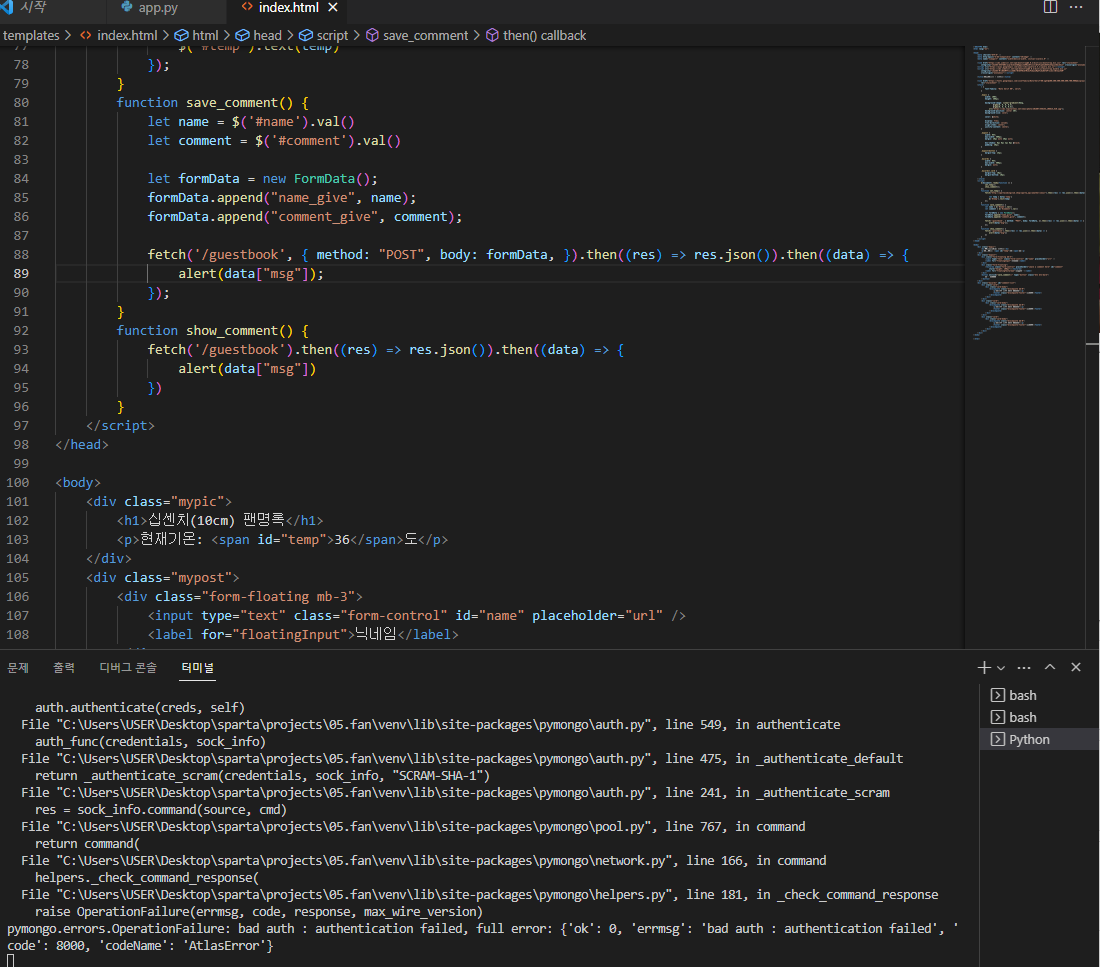The image size is (1100, 967).
Task: Click the <body> tag on line 100
Action: coord(78,483)
